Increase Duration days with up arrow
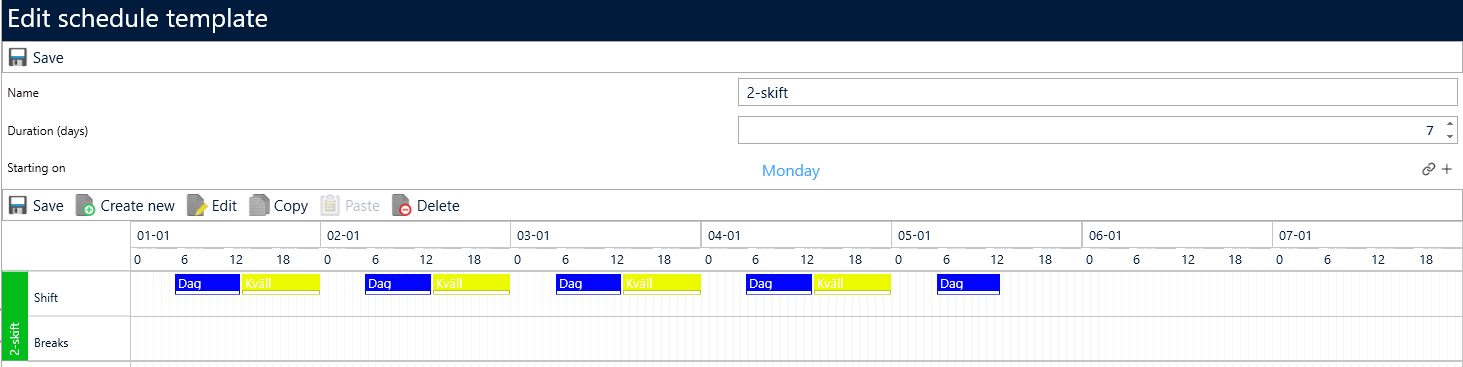1463x367 pixels. pyautogui.click(x=1449, y=124)
